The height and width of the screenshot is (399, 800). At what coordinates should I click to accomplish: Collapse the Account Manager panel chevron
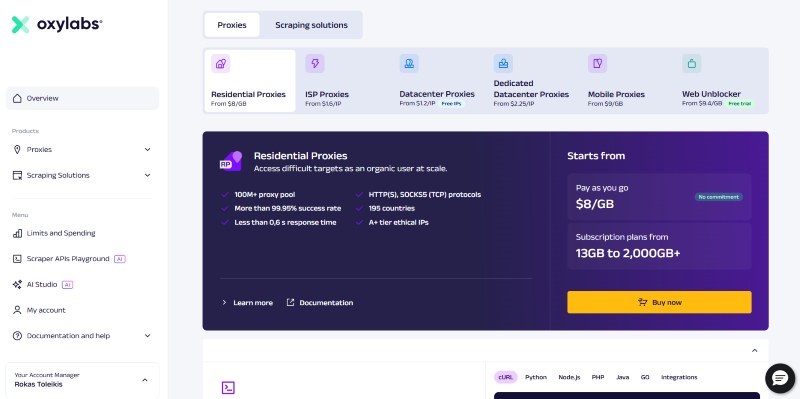click(x=145, y=380)
